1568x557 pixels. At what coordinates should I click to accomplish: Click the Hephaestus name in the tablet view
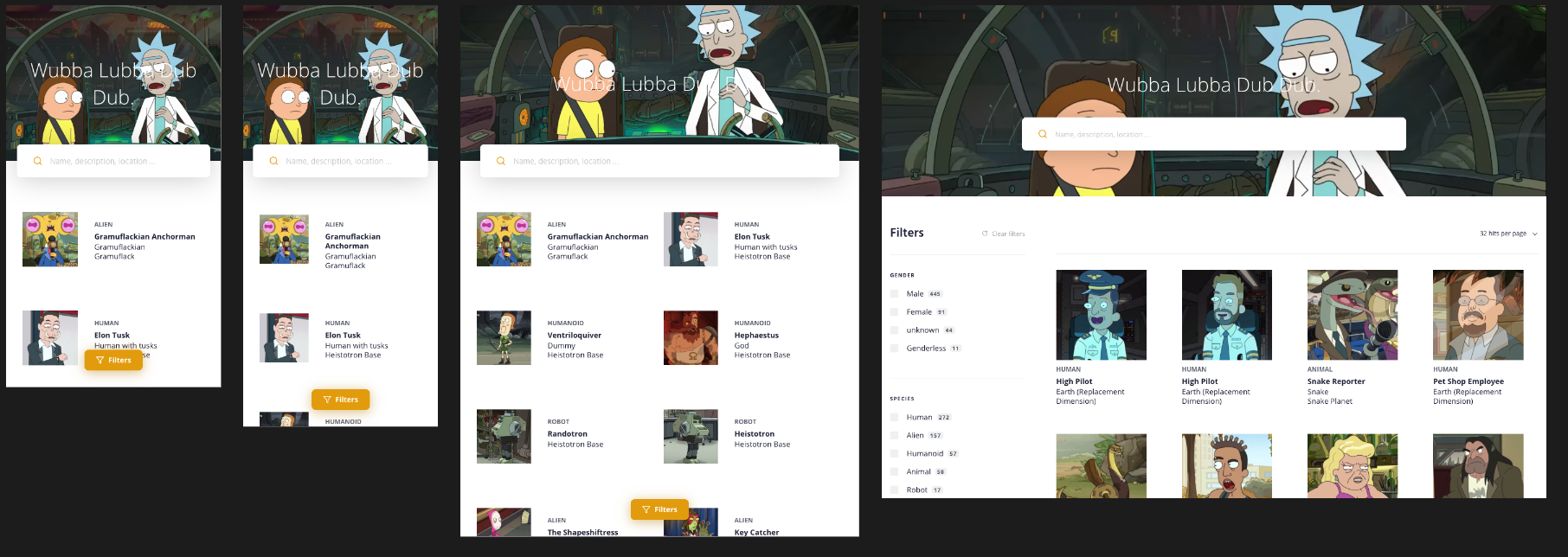[756, 336]
